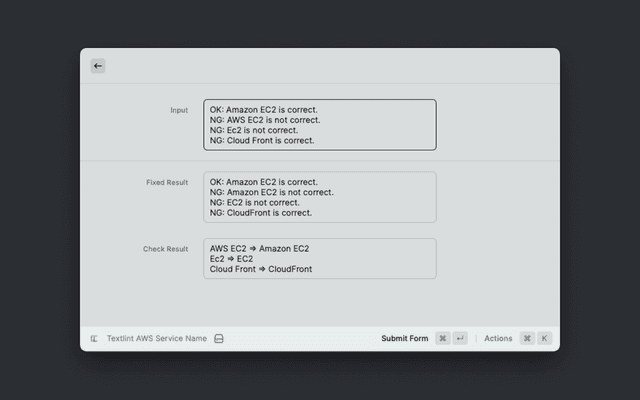Screen dimensions: 640x400
Task: Click the Input field label
Action: 178,110
